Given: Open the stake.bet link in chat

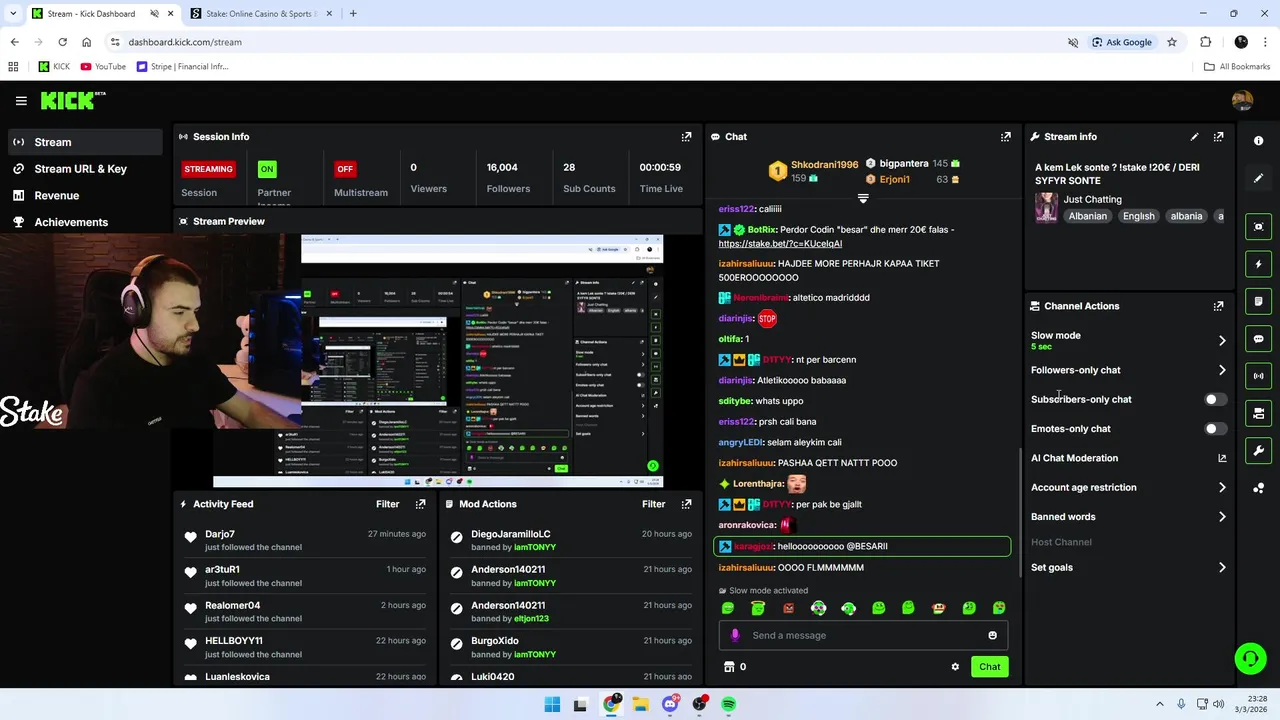Looking at the screenshot, I should click(x=780, y=244).
